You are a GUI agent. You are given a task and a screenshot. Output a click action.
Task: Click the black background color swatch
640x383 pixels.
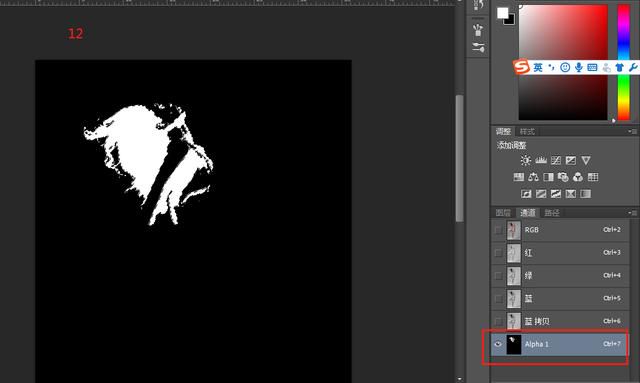[510, 20]
